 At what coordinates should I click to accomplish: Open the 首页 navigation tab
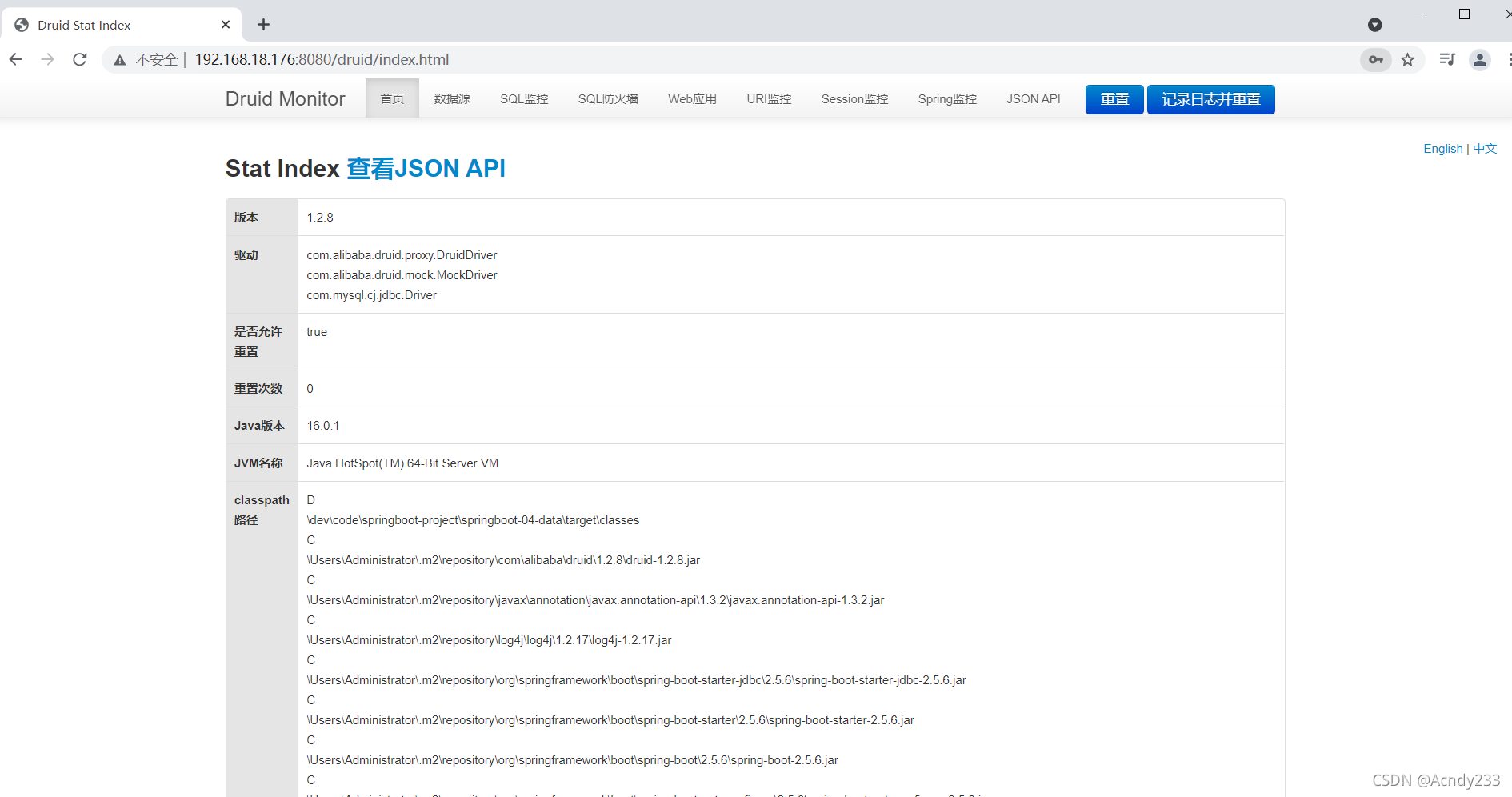click(392, 98)
